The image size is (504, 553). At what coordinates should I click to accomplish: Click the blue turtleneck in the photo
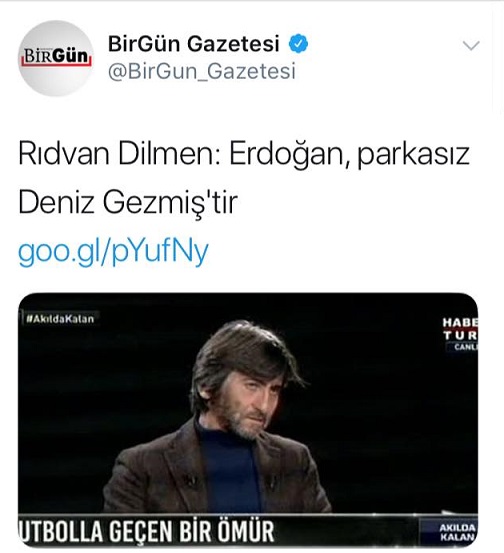[230, 473]
